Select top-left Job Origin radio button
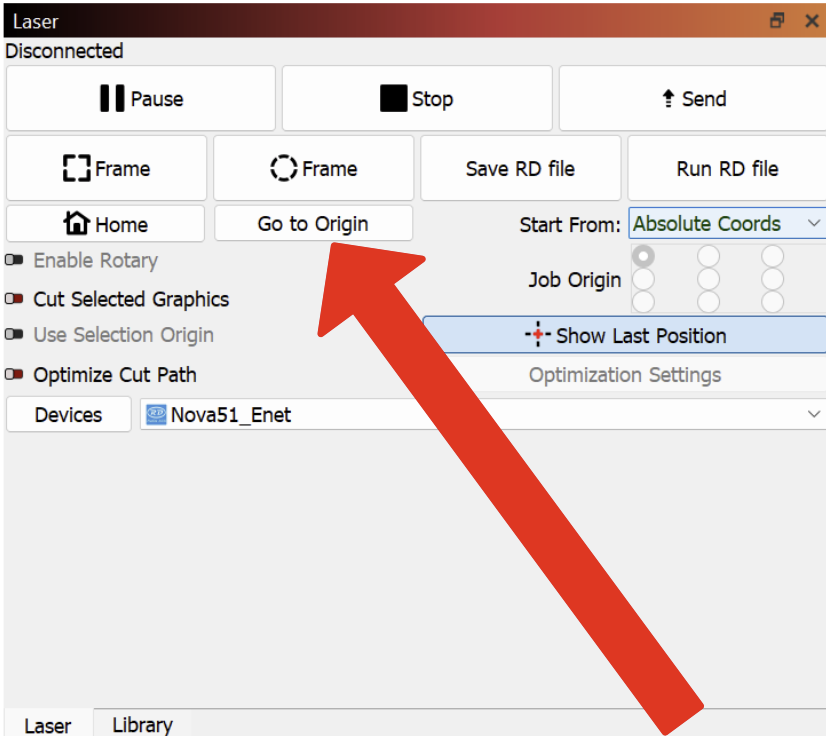The image size is (826, 736). (x=643, y=257)
